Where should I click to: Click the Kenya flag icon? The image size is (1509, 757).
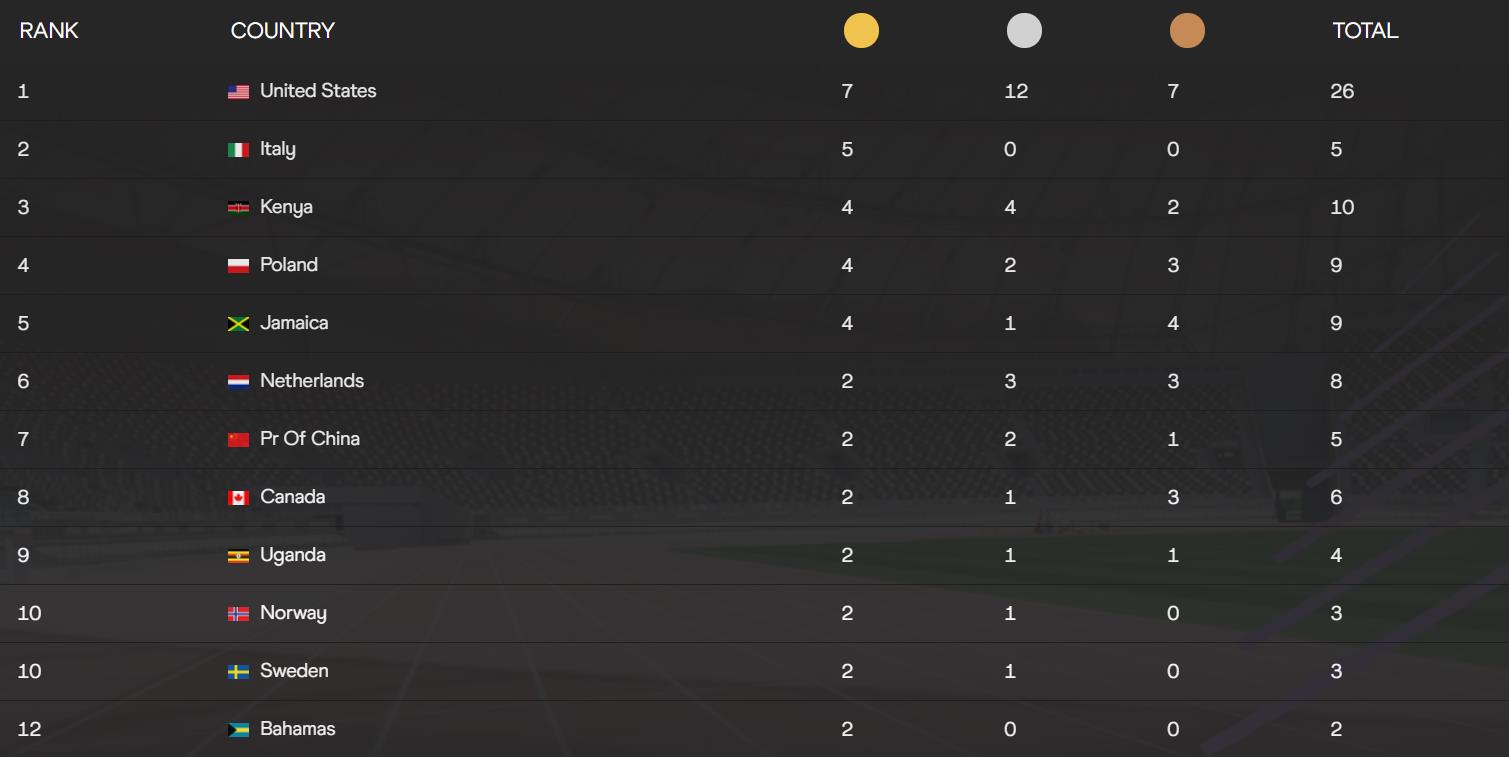click(x=238, y=208)
